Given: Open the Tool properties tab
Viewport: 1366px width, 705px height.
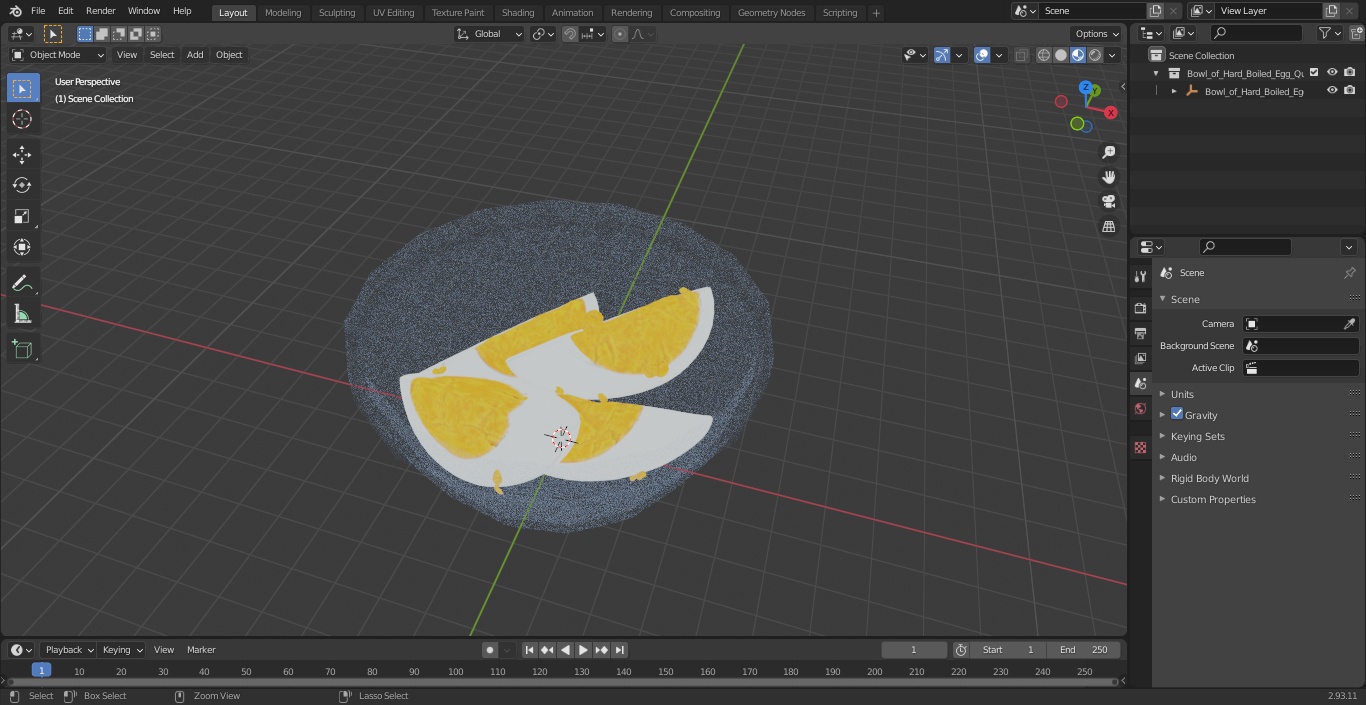Looking at the screenshot, I should [1140, 276].
